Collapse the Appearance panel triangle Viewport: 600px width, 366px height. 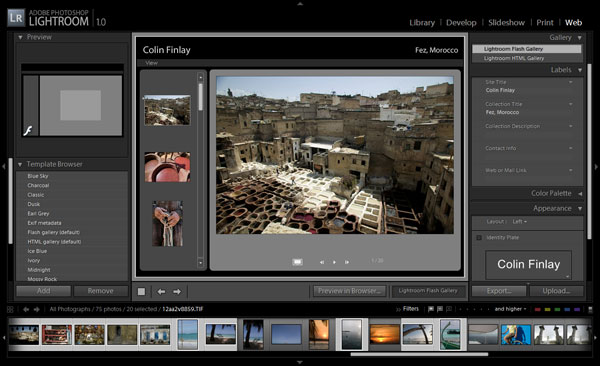click(x=580, y=209)
